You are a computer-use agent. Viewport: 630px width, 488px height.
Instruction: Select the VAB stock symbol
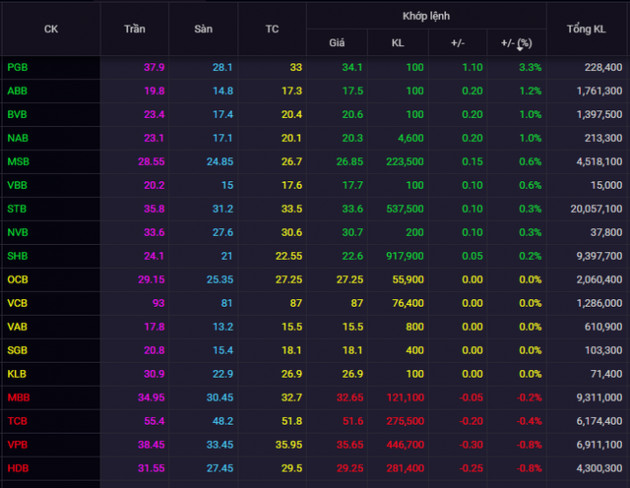pos(17,327)
